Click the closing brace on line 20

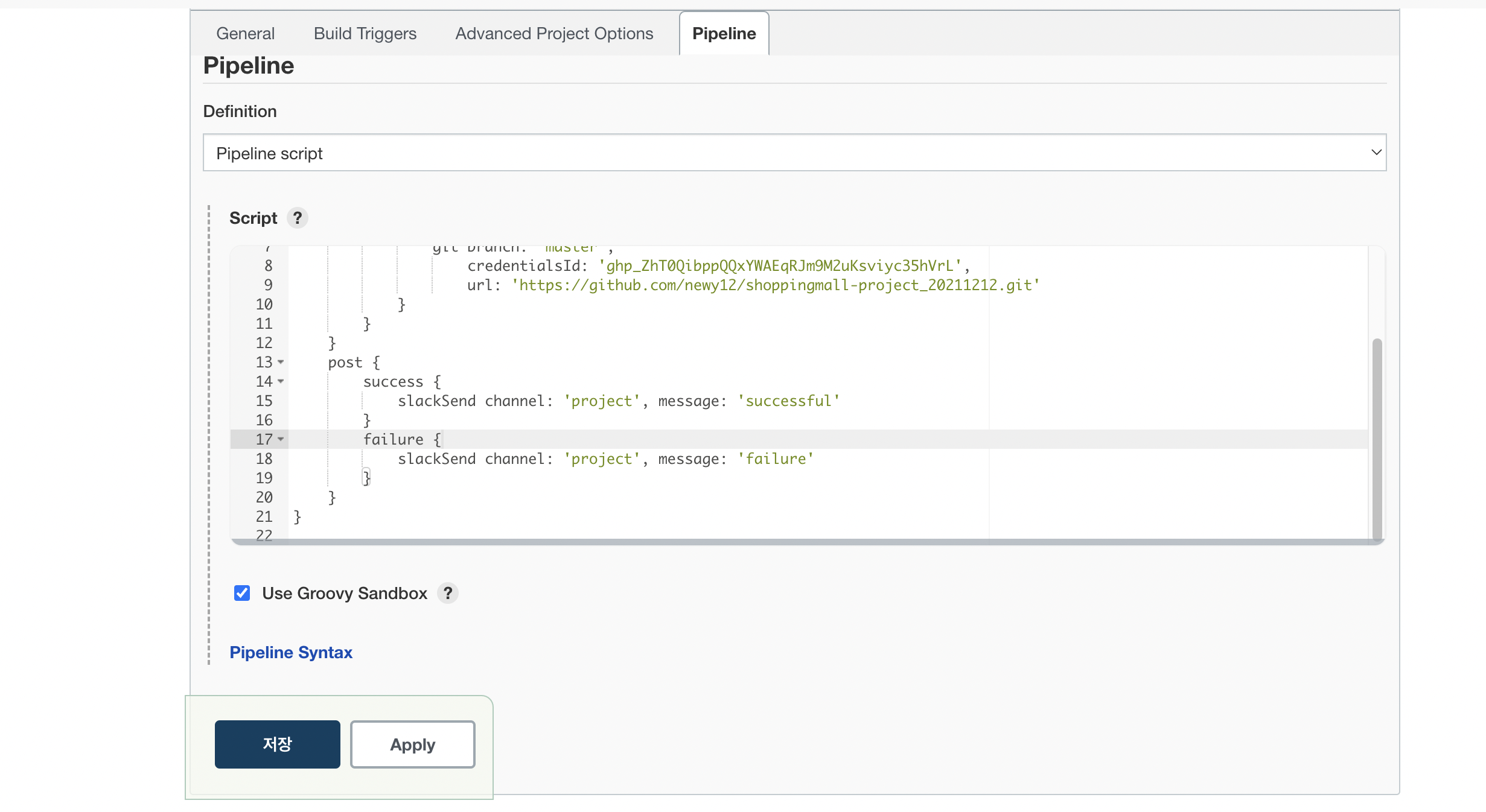tap(331, 497)
